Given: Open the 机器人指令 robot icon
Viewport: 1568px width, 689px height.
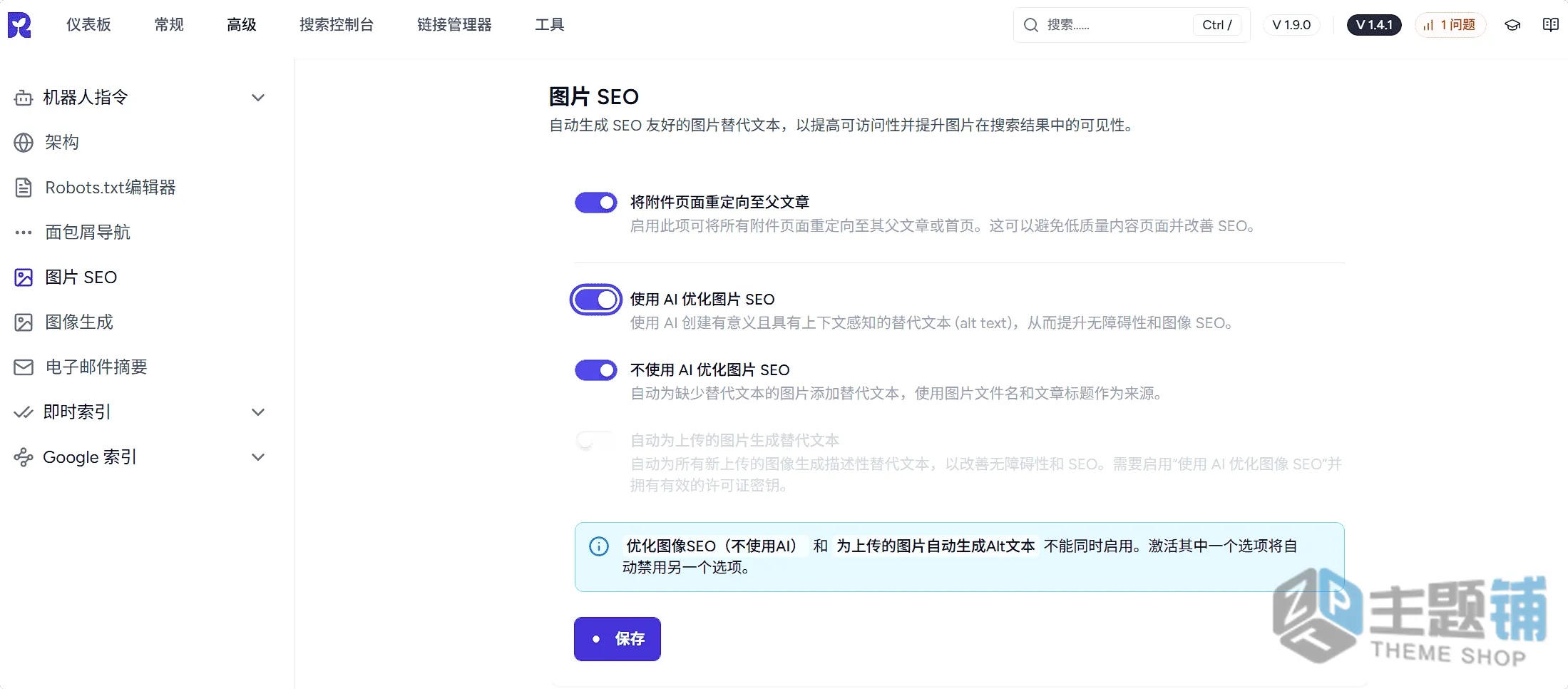Looking at the screenshot, I should 24,98.
